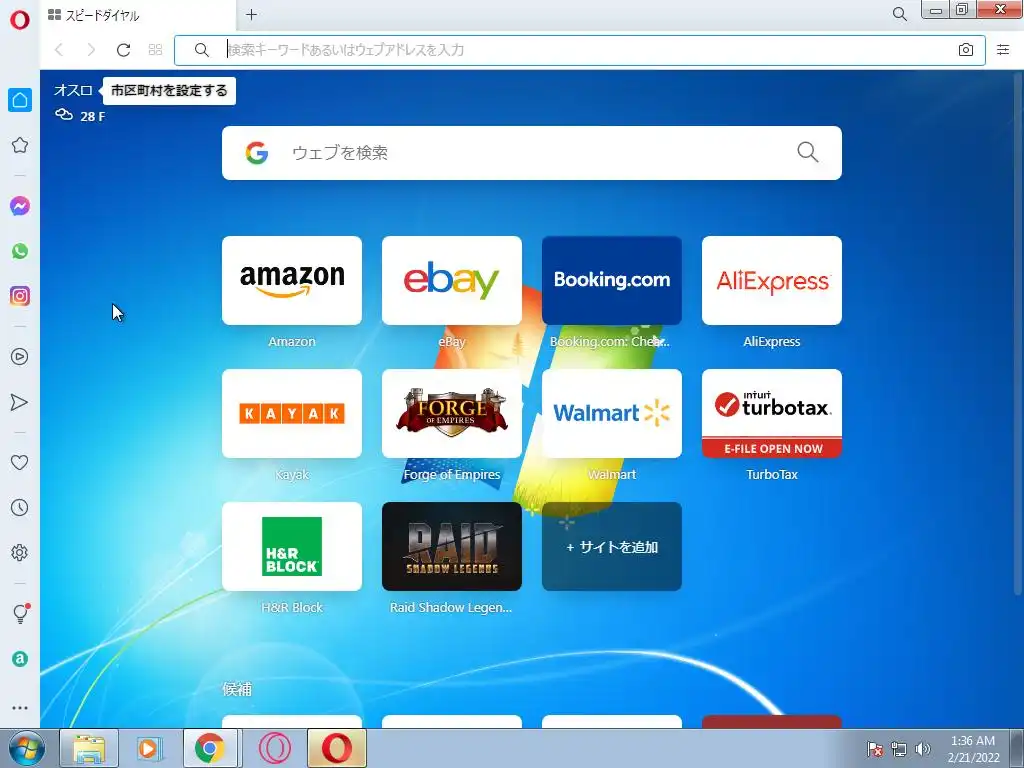Open the Booking.com speed dial tile
Screen dimensions: 1024x768
pos(612,281)
